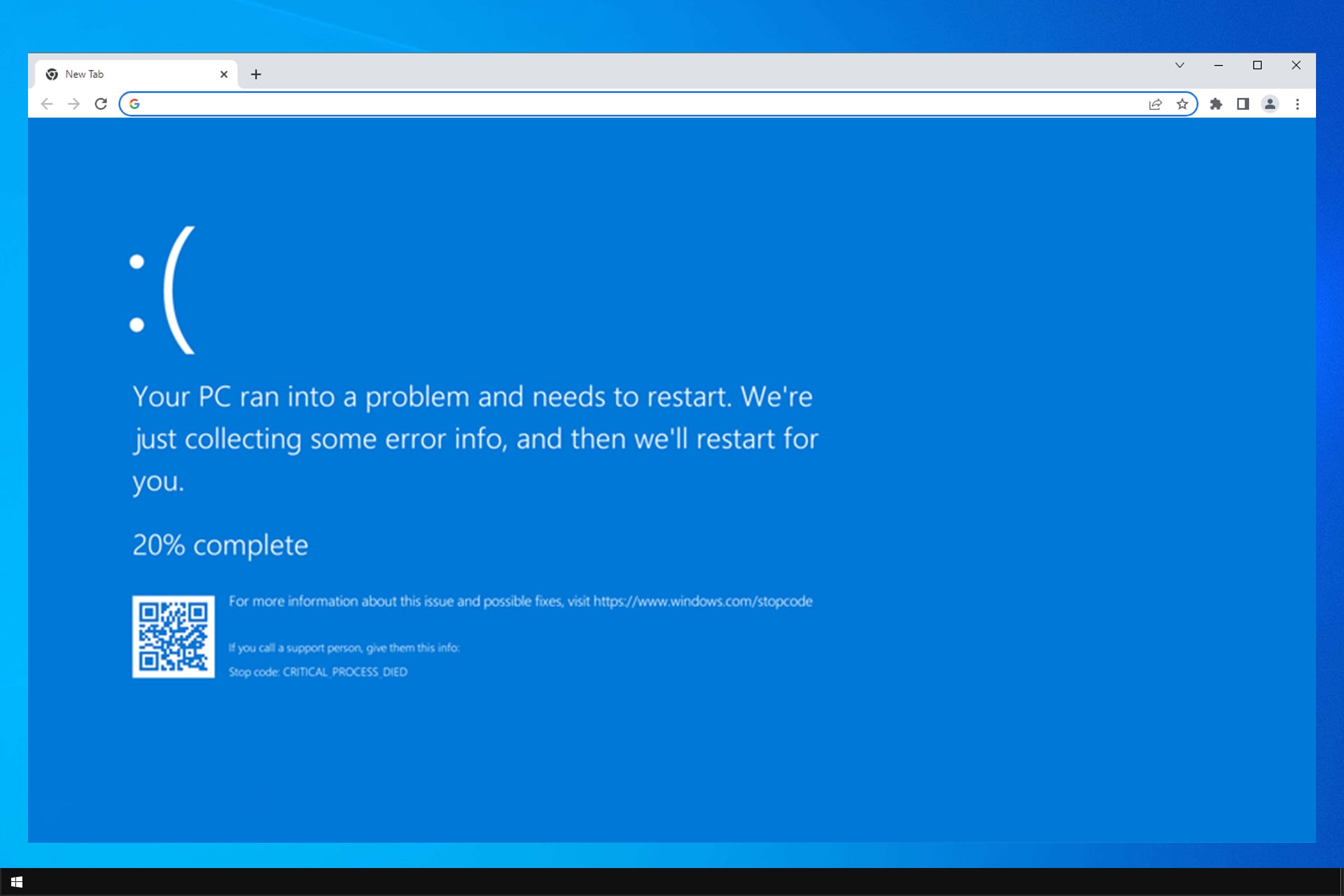The height and width of the screenshot is (896, 1344).
Task: Reload the current page
Action: point(101,104)
